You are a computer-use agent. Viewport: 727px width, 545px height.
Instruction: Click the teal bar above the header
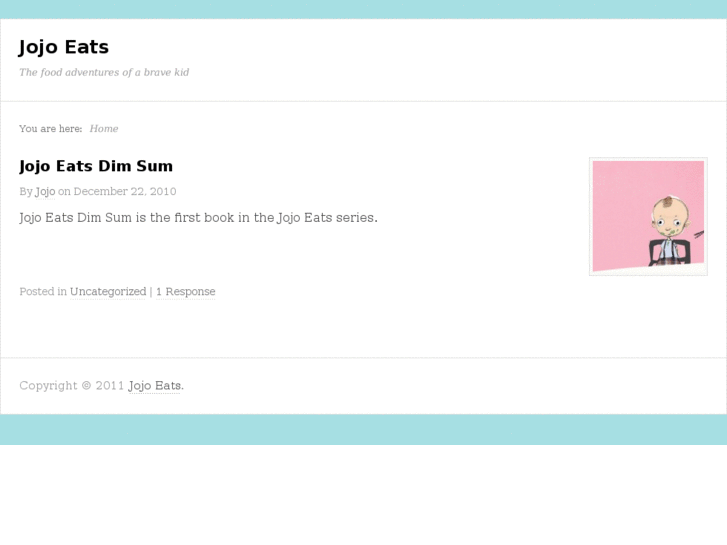click(x=364, y=9)
